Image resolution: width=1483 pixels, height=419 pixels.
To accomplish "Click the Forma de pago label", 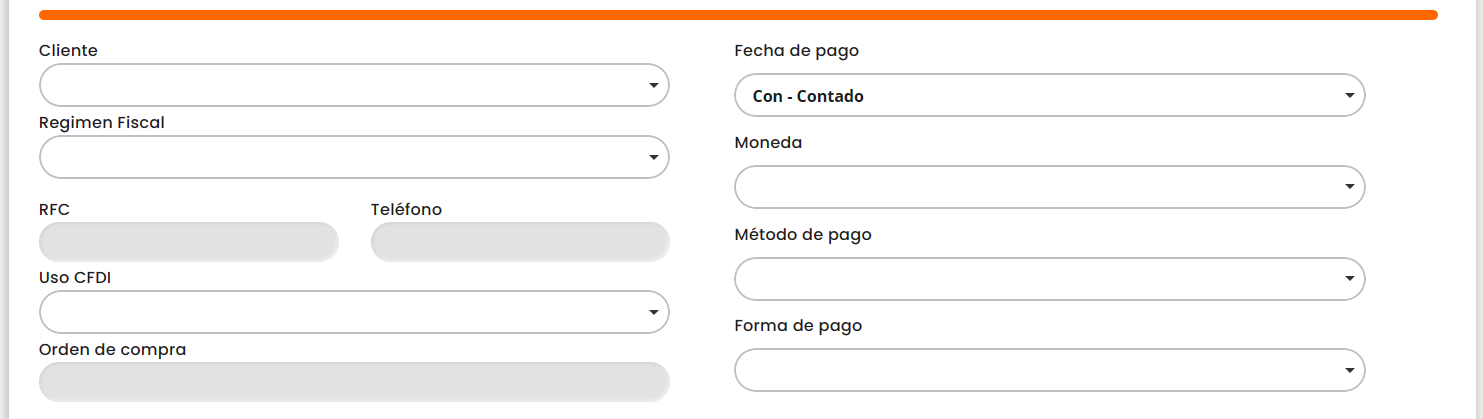I will (x=798, y=326).
